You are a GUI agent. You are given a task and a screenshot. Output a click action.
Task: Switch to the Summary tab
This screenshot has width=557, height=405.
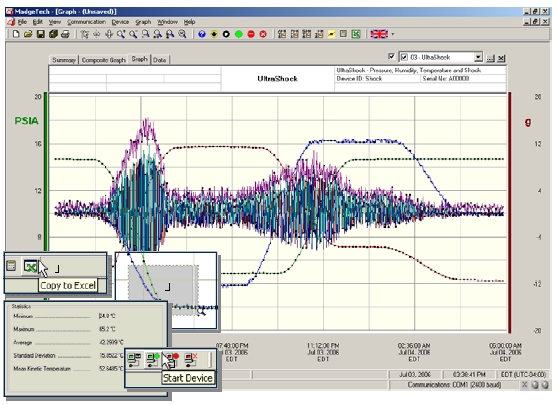[64, 60]
